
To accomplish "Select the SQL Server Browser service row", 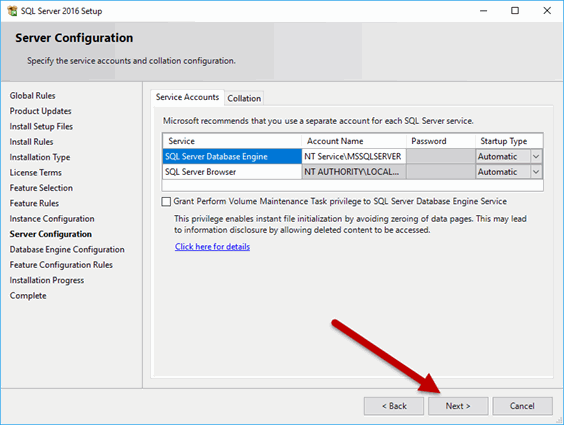I will [232, 172].
